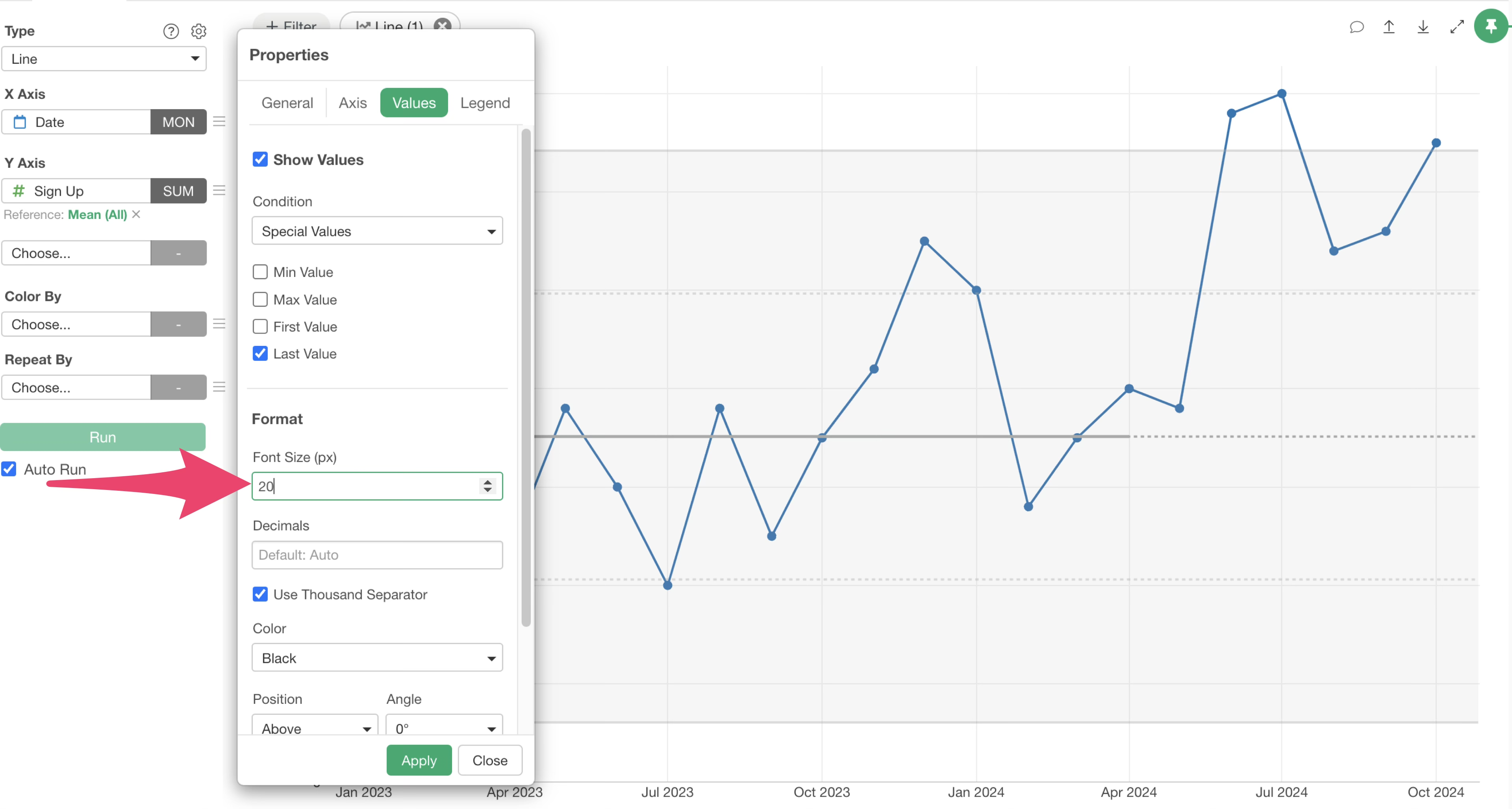Uncheck the Show Values checkbox
1512x809 pixels.
[x=260, y=160]
